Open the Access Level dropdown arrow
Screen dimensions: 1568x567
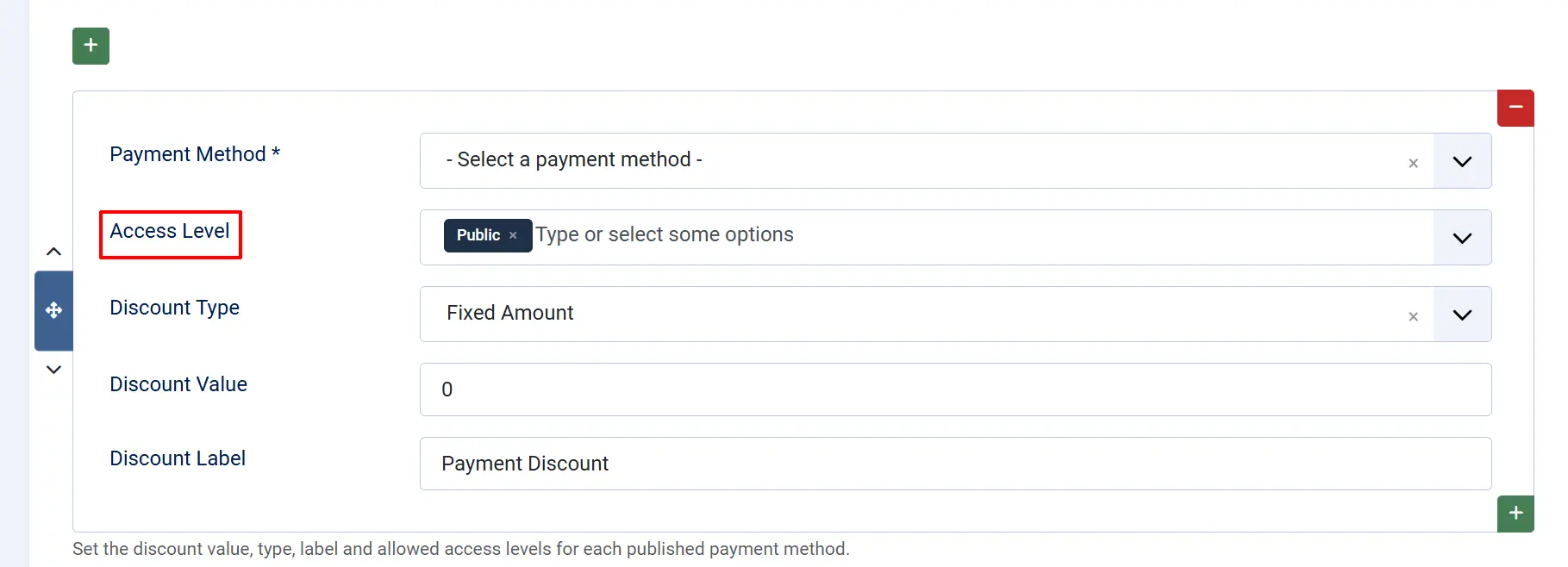1462,238
